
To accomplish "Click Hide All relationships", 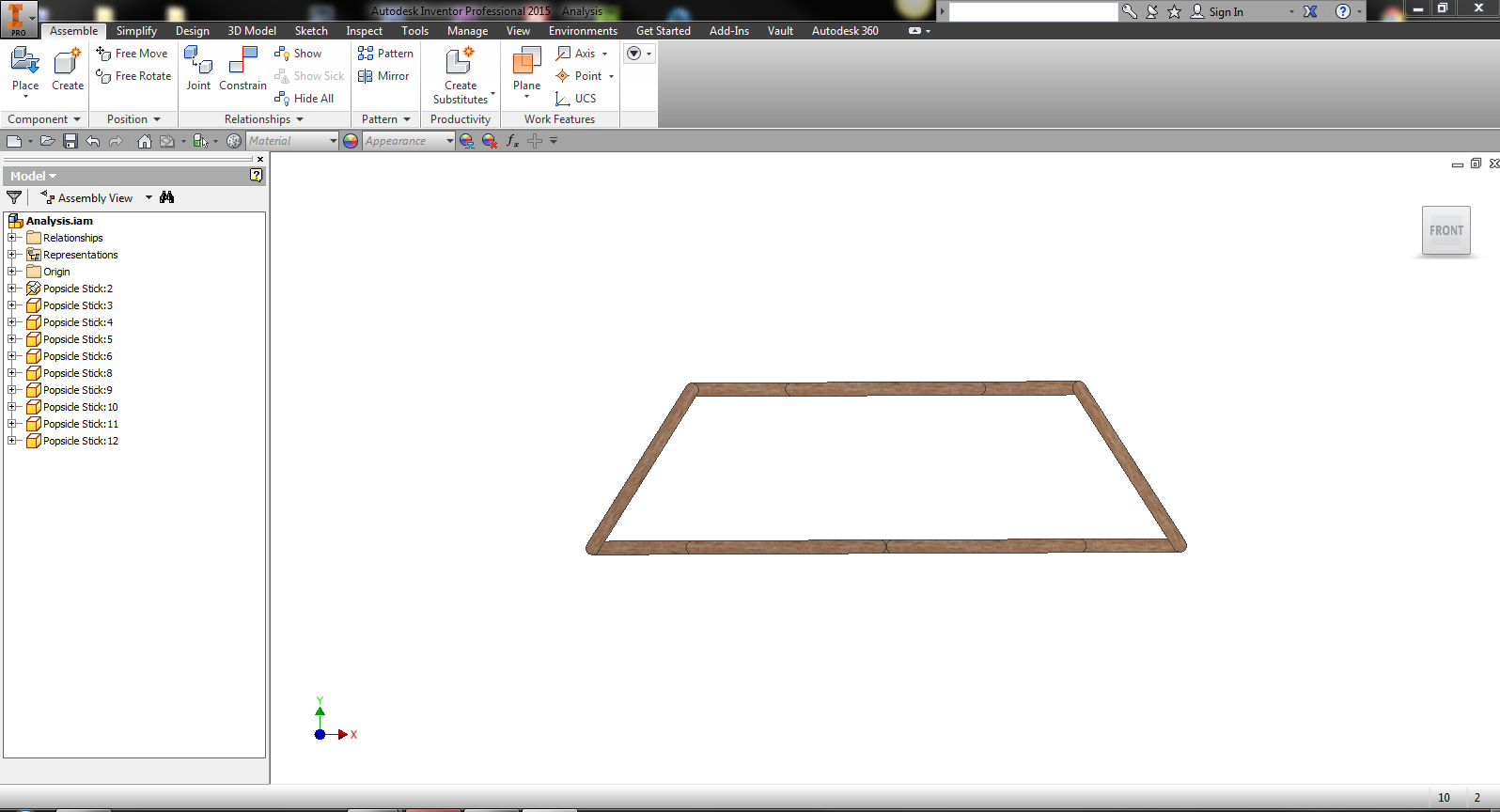I will pos(304,99).
